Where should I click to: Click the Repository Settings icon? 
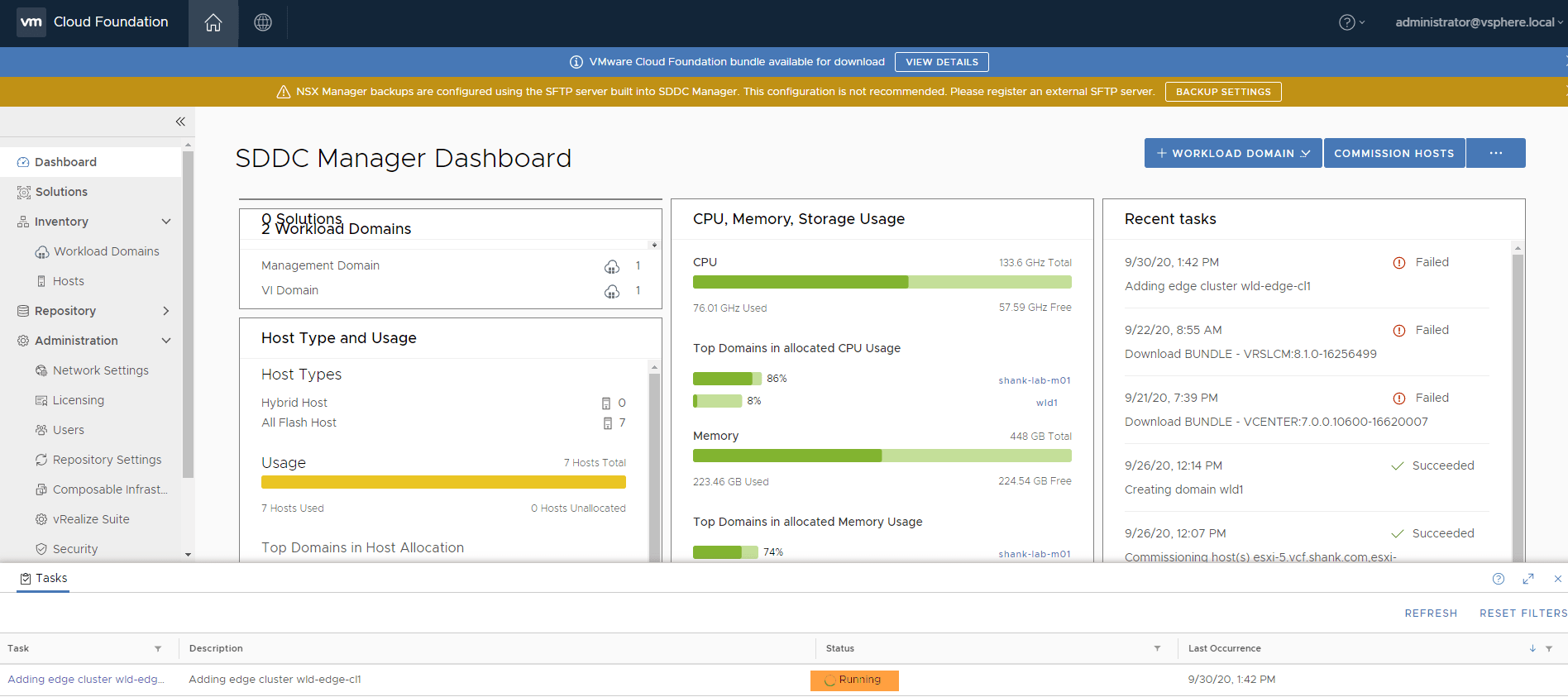(x=41, y=460)
